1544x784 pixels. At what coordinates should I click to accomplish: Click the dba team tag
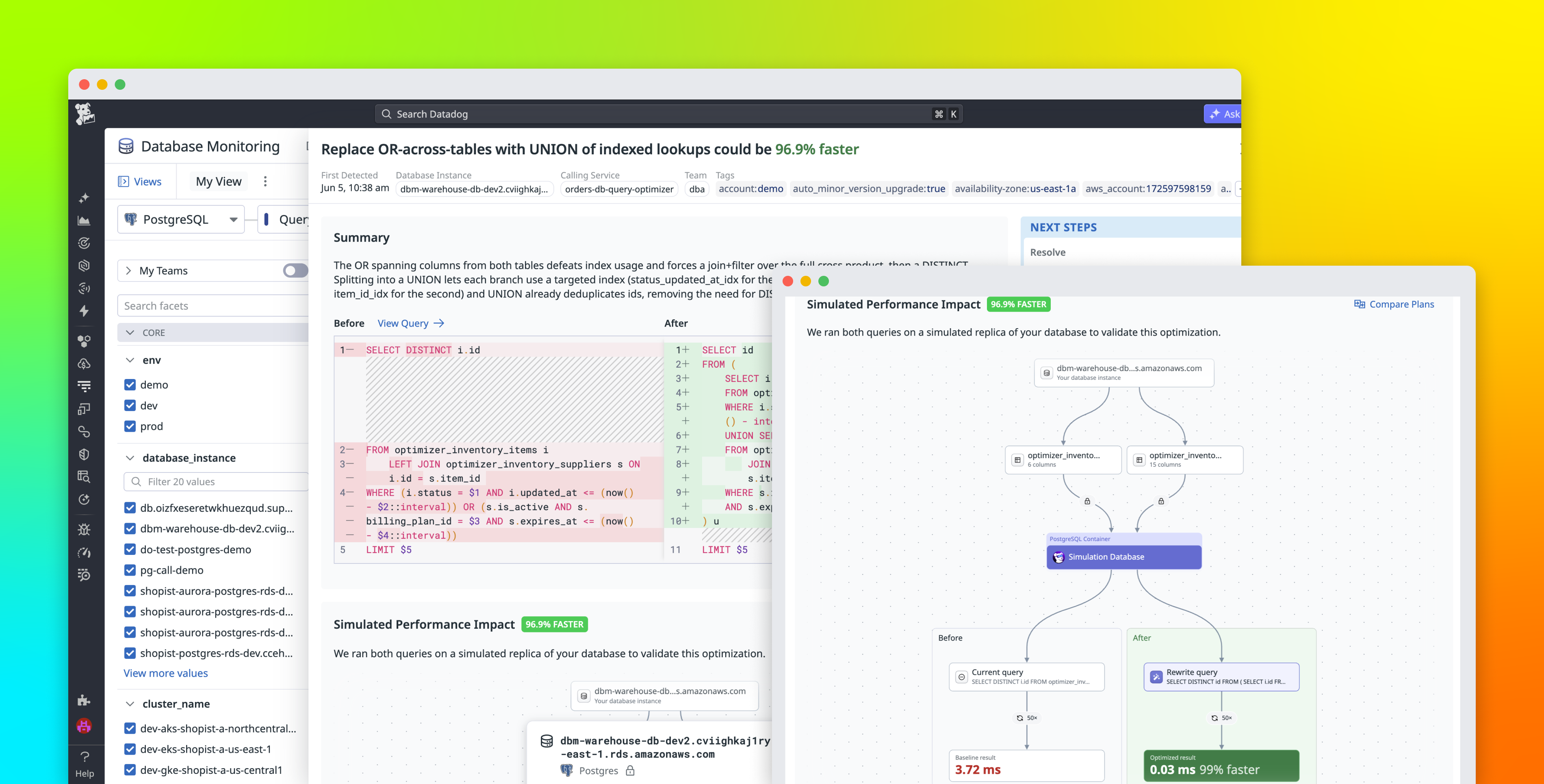click(x=697, y=189)
